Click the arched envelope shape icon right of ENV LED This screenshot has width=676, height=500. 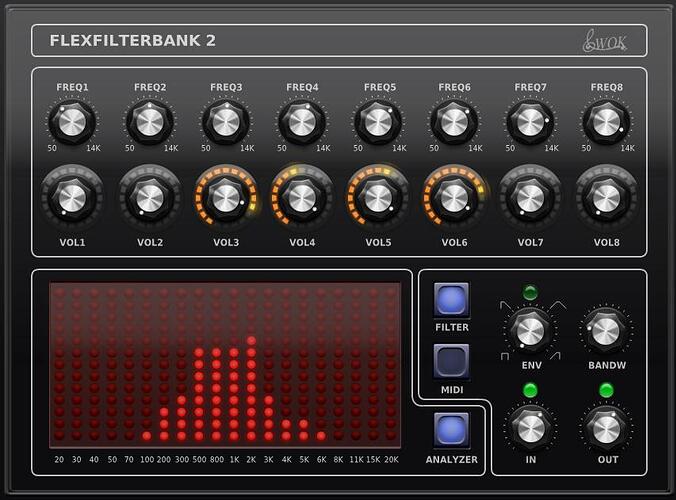pyautogui.click(x=558, y=305)
